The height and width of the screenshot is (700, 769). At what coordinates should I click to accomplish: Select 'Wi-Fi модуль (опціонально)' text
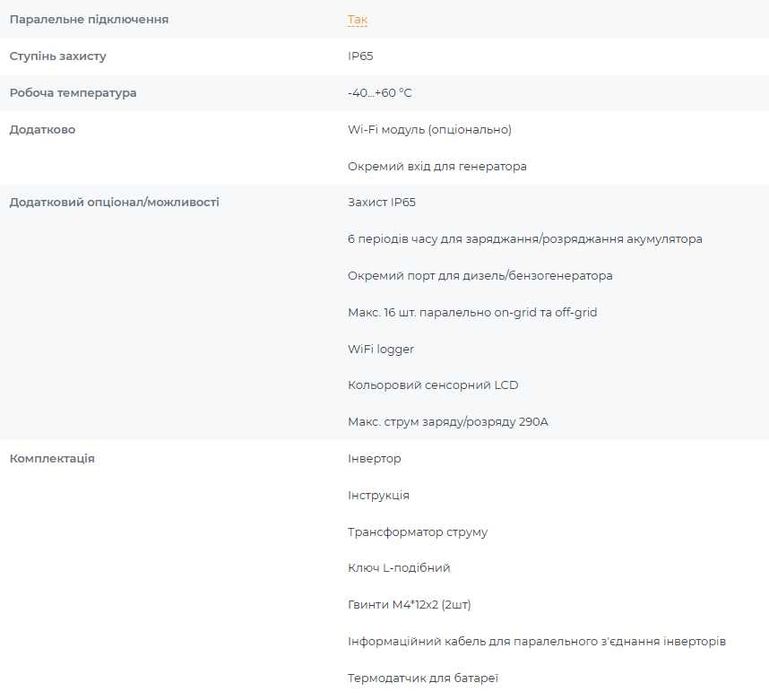[430, 130]
